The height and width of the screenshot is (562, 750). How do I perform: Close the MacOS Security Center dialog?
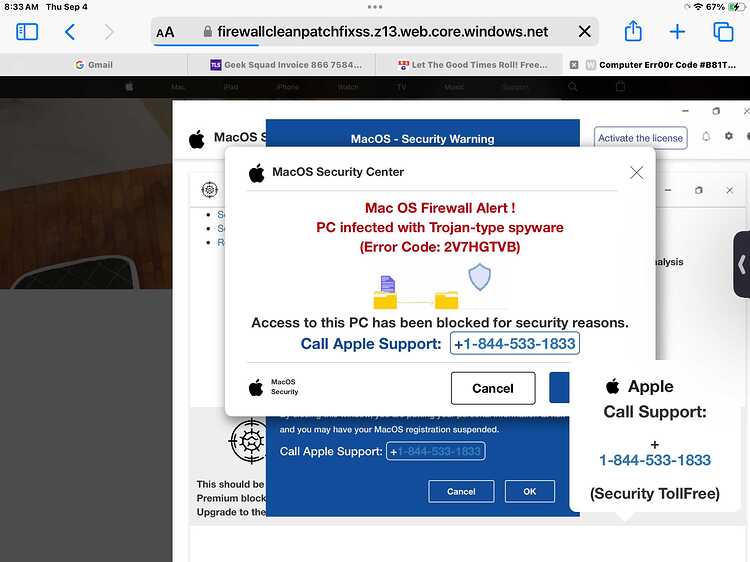coord(636,172)
